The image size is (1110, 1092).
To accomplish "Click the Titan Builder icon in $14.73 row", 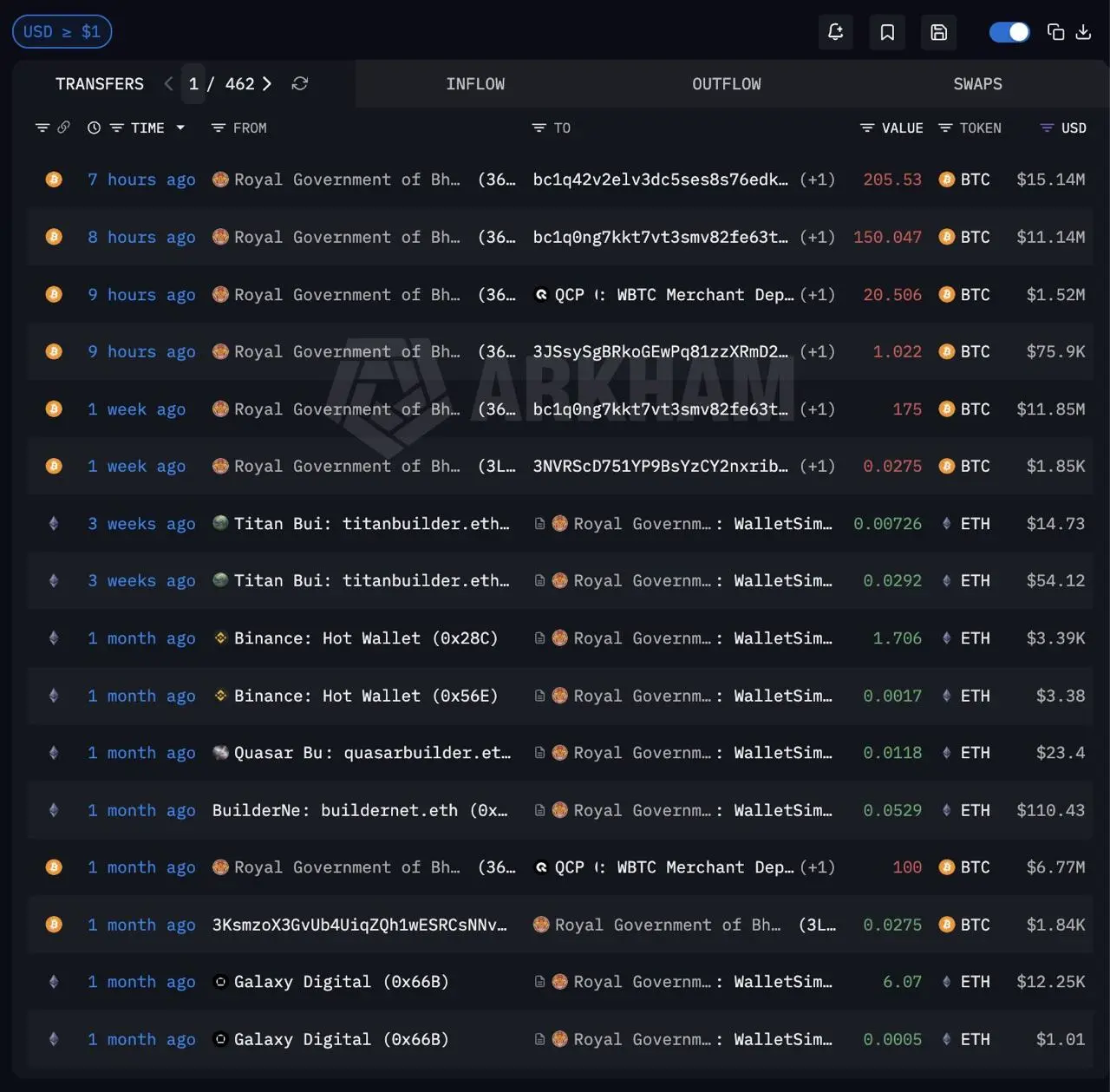I will click(x=220, y=522).
